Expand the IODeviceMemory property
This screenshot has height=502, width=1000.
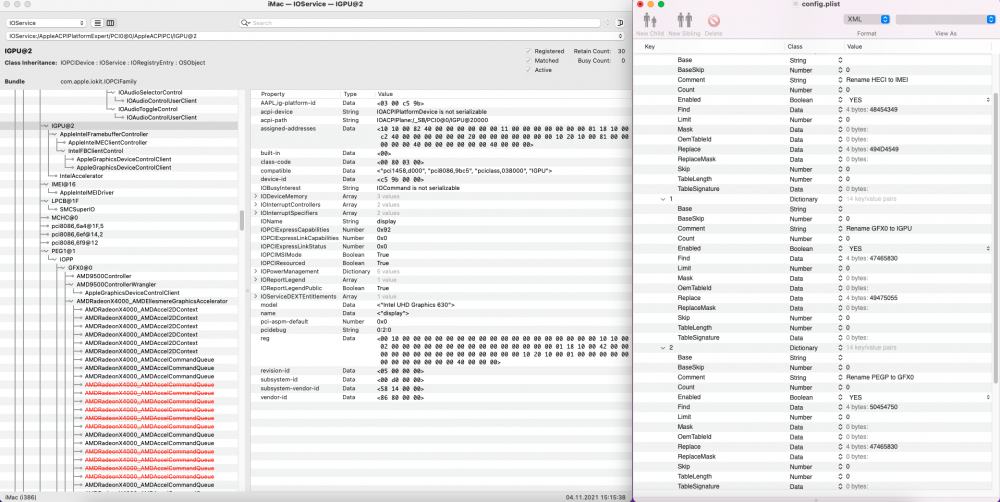(x=256, y=196)
